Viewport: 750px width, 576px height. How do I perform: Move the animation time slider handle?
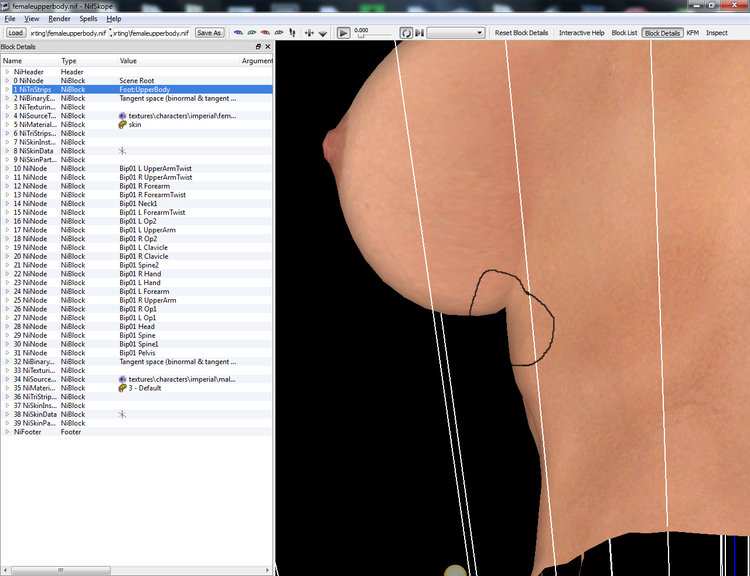click(x=361, y=35)
